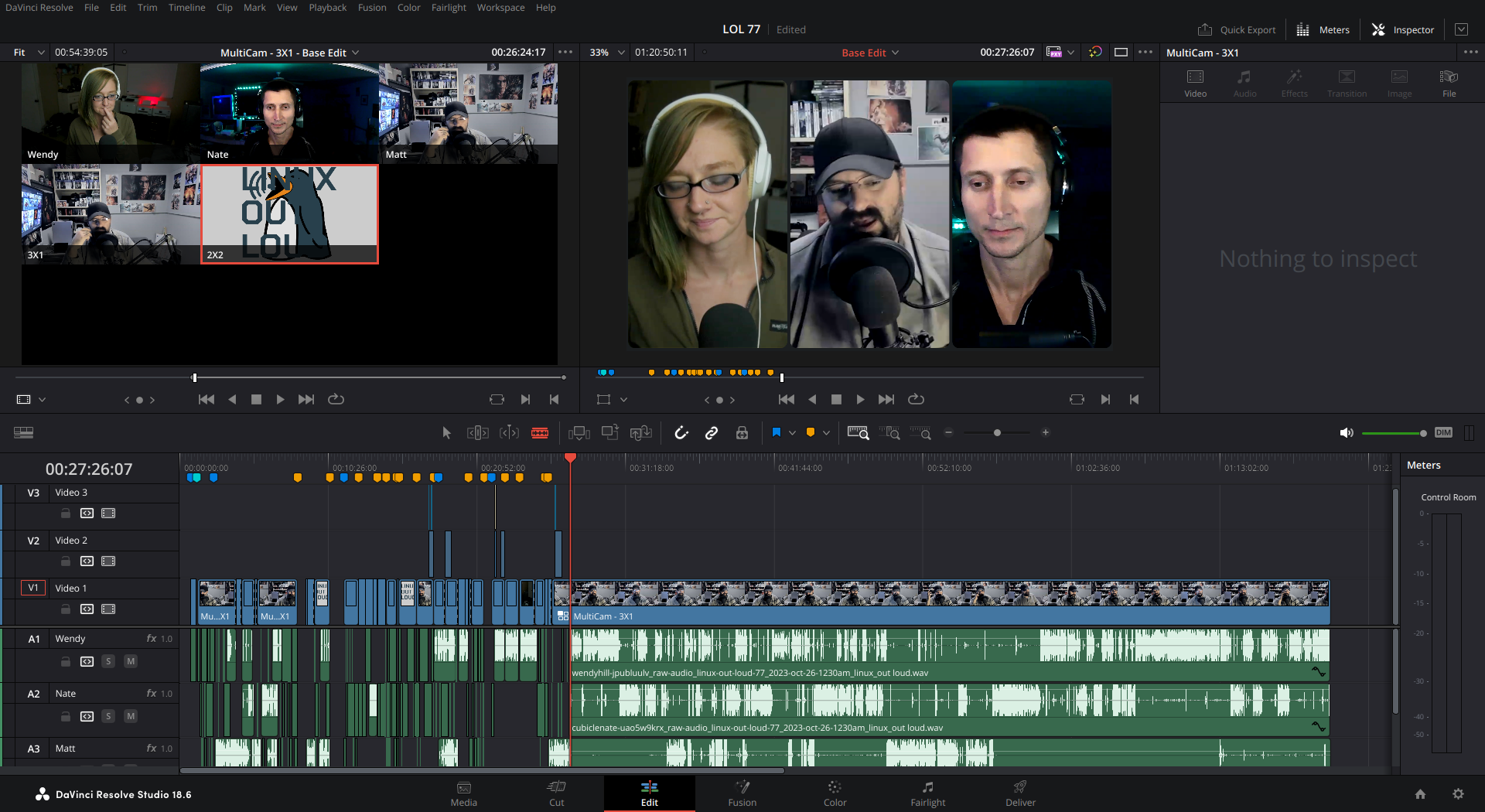Viewport: 1485px width, 812px height.
Task: Toggle auto track selector on Video 1
Action: (87, 609)
